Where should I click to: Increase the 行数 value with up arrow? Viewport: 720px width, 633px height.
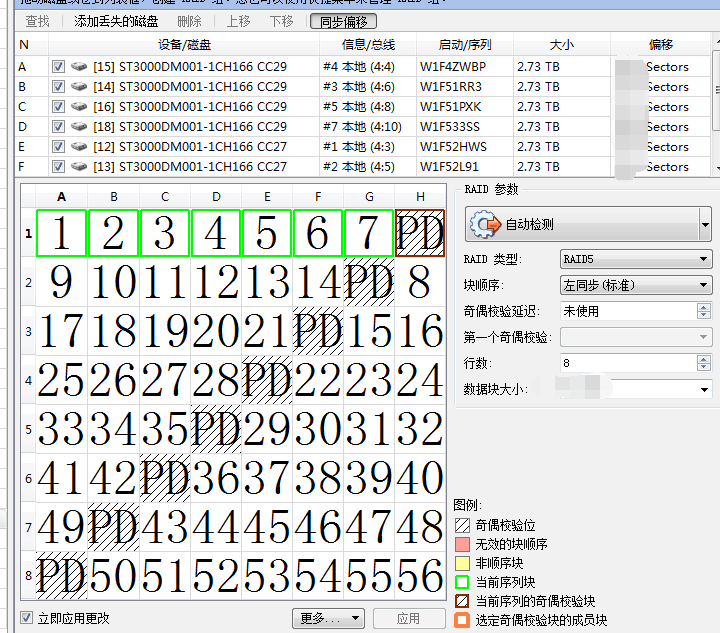click(x=704, y=358)
